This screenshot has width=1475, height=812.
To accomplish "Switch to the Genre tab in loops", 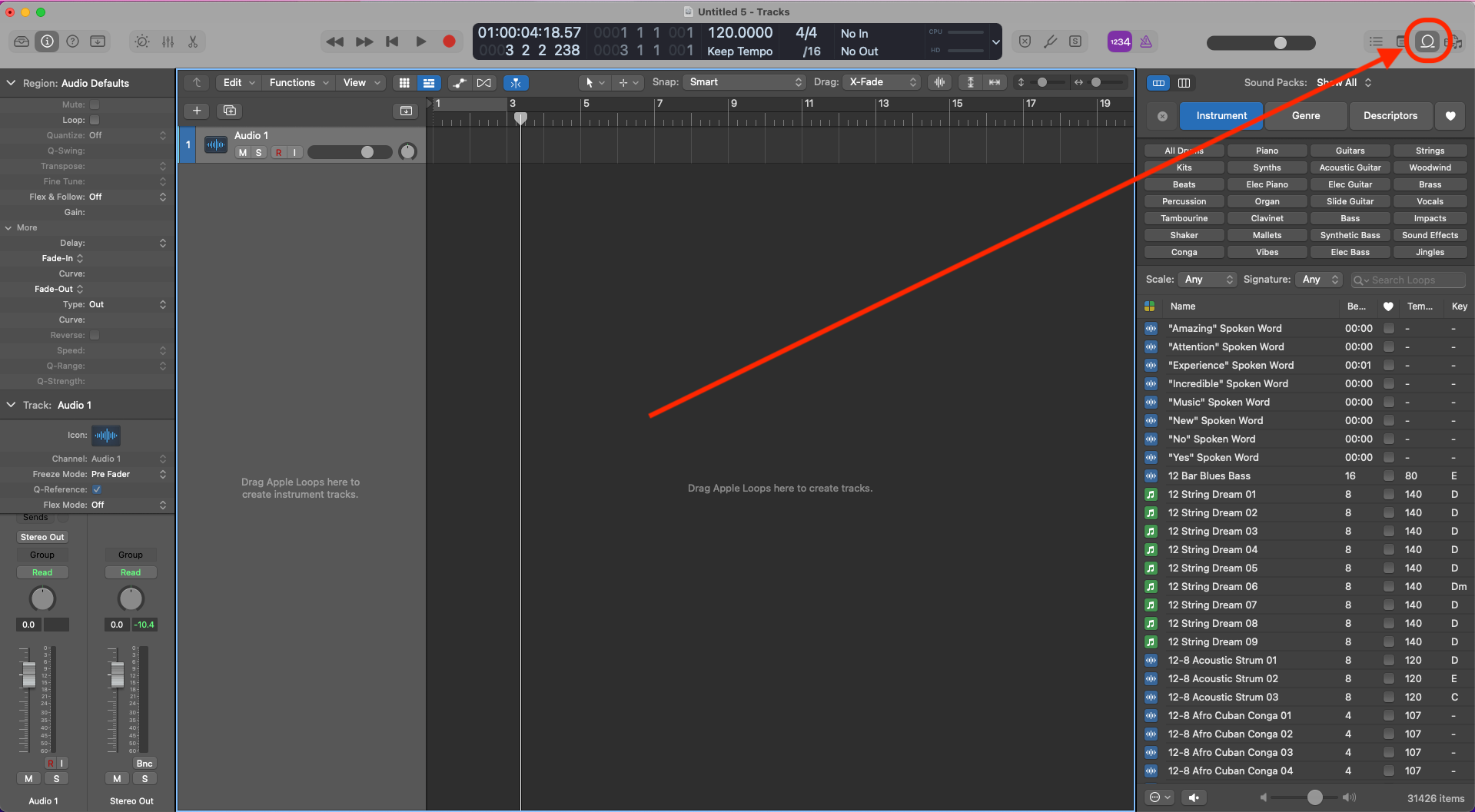I will (x=1305, y=115).
